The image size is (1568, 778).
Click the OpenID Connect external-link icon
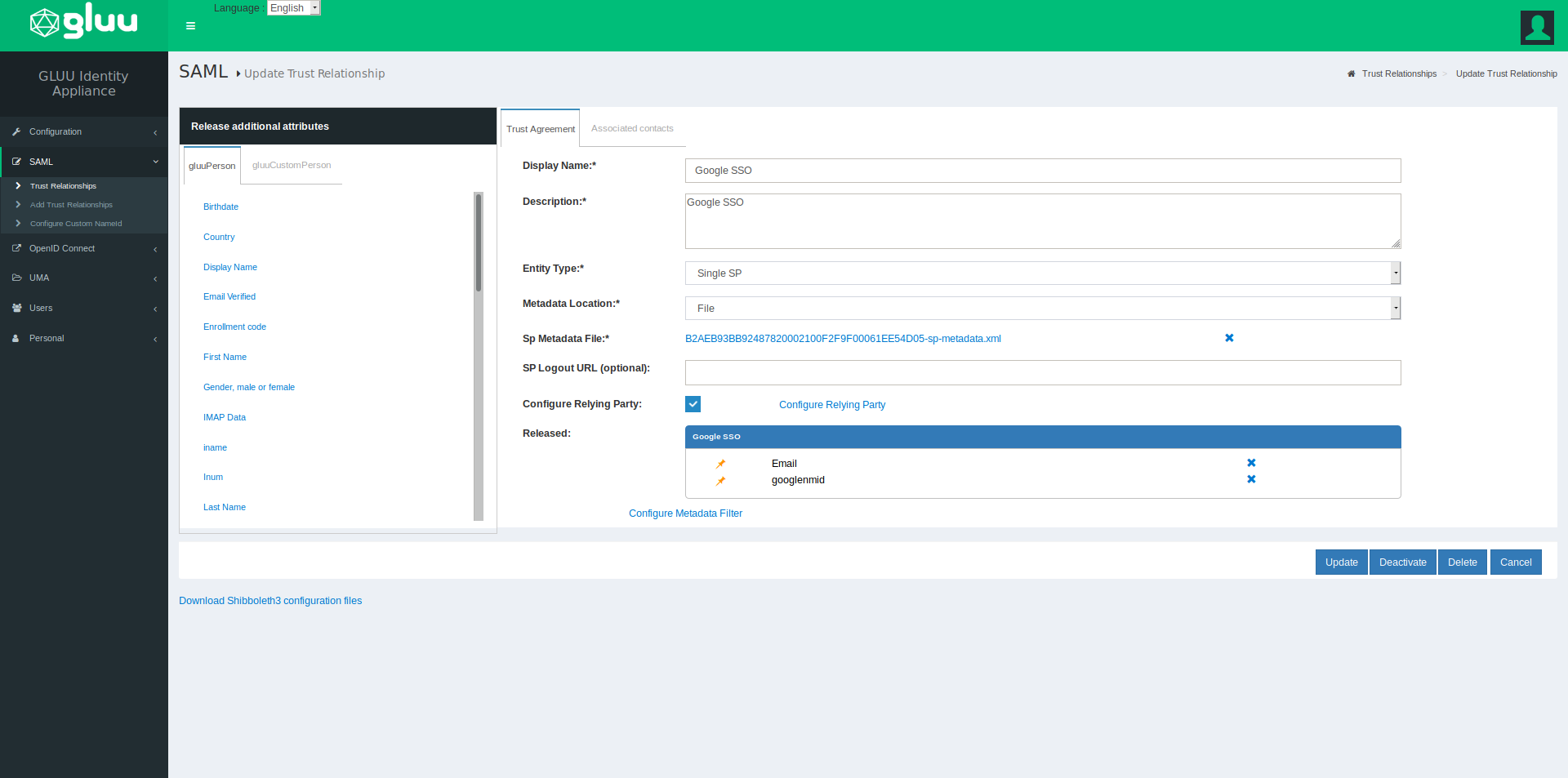(16, 248)
